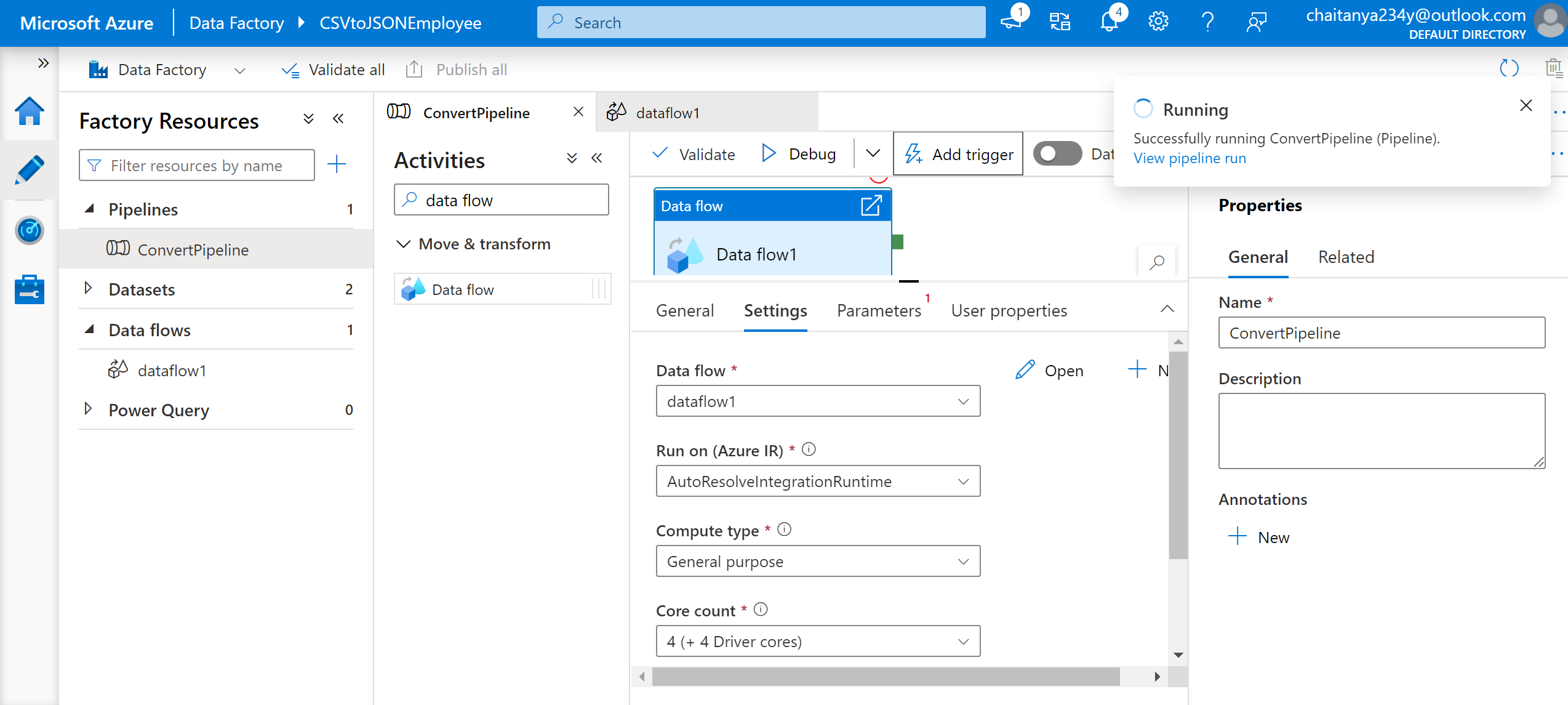Click the Filter resources by name field
The height and width of the screenshot is (705, 1568).
(197, 165)
